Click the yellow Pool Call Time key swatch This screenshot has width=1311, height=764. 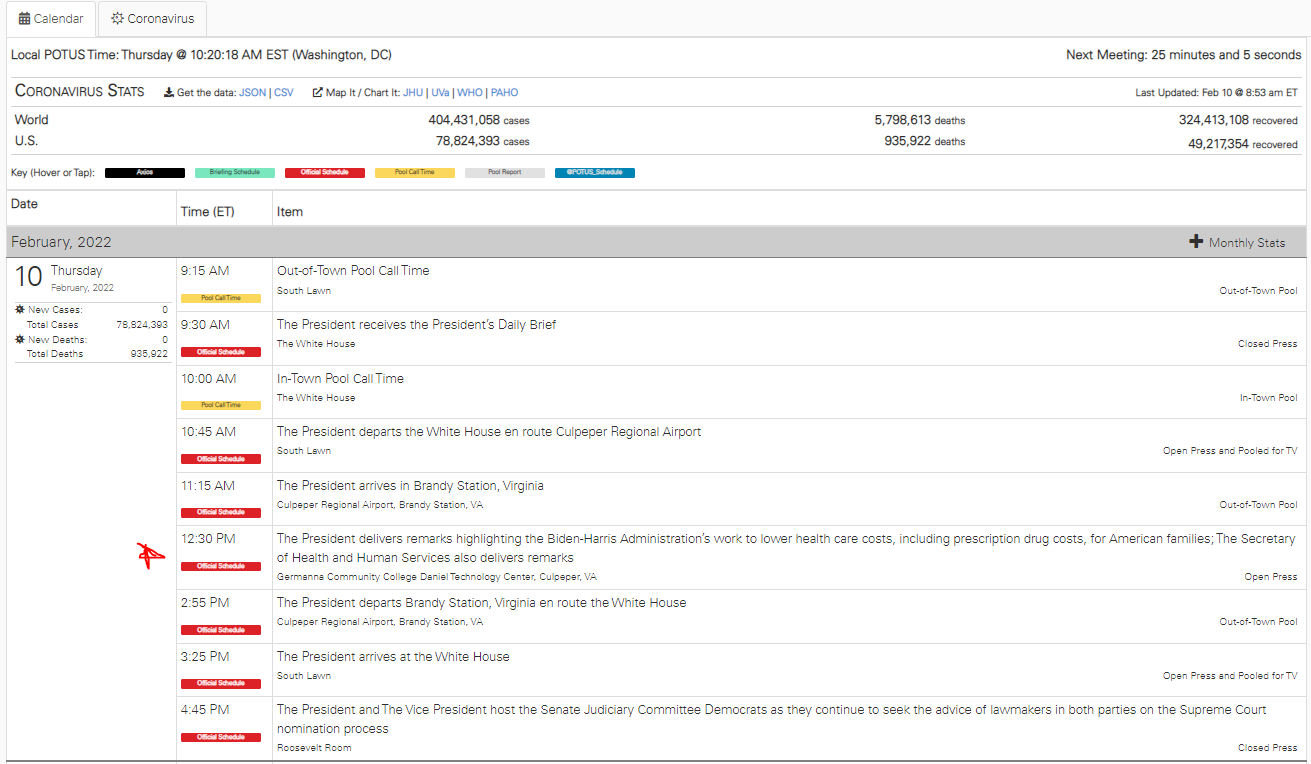(415, 172)
